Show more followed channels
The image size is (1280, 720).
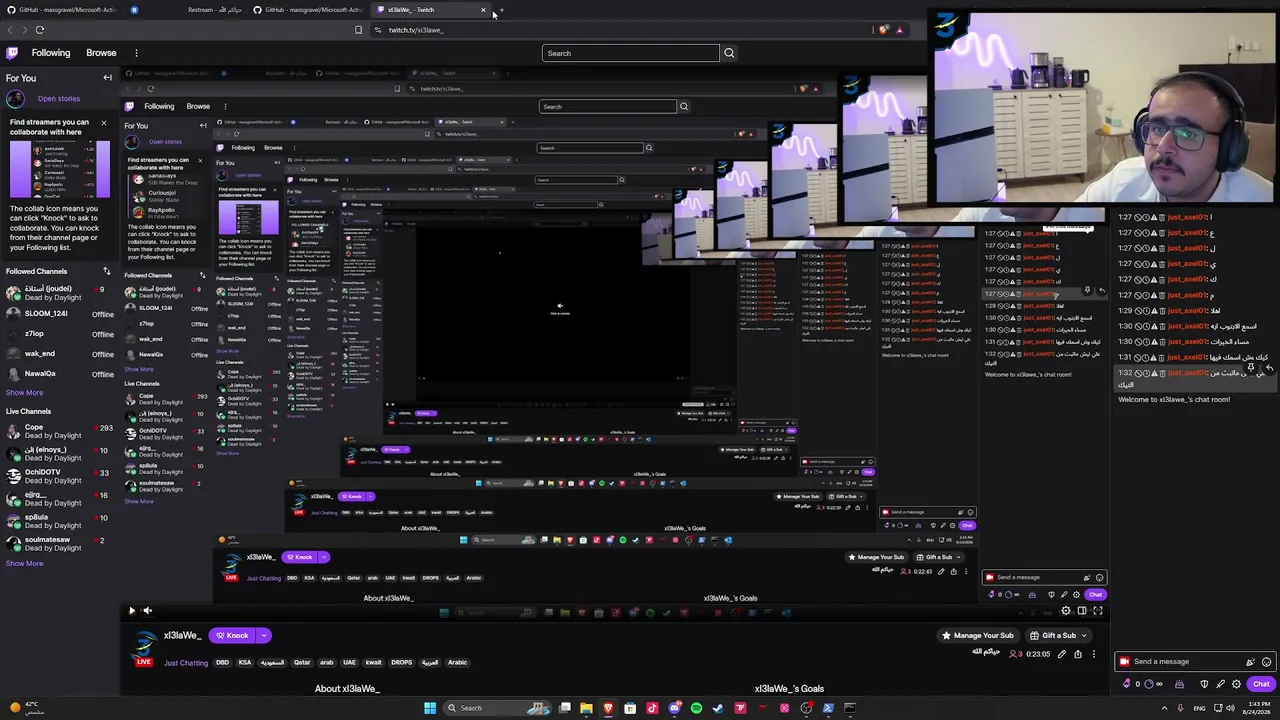[25, 393]
